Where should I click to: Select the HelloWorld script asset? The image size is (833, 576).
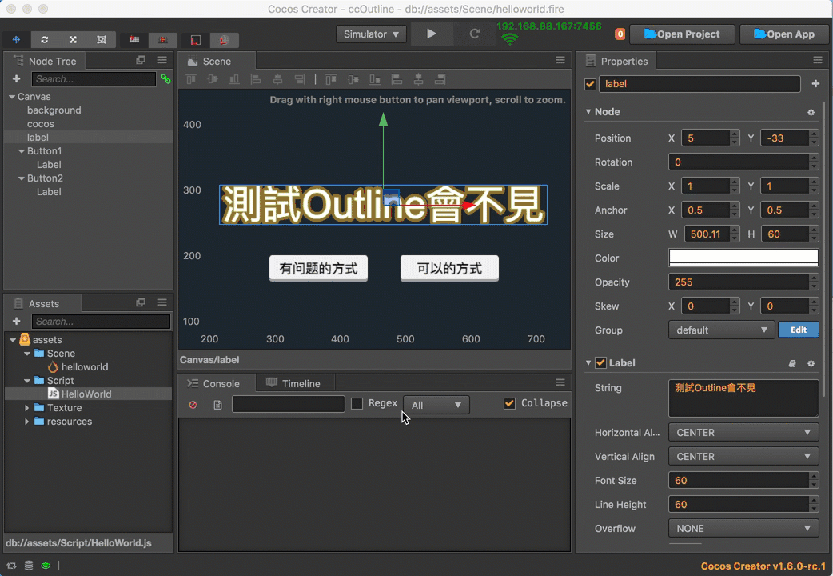click(x=86, y=394)
